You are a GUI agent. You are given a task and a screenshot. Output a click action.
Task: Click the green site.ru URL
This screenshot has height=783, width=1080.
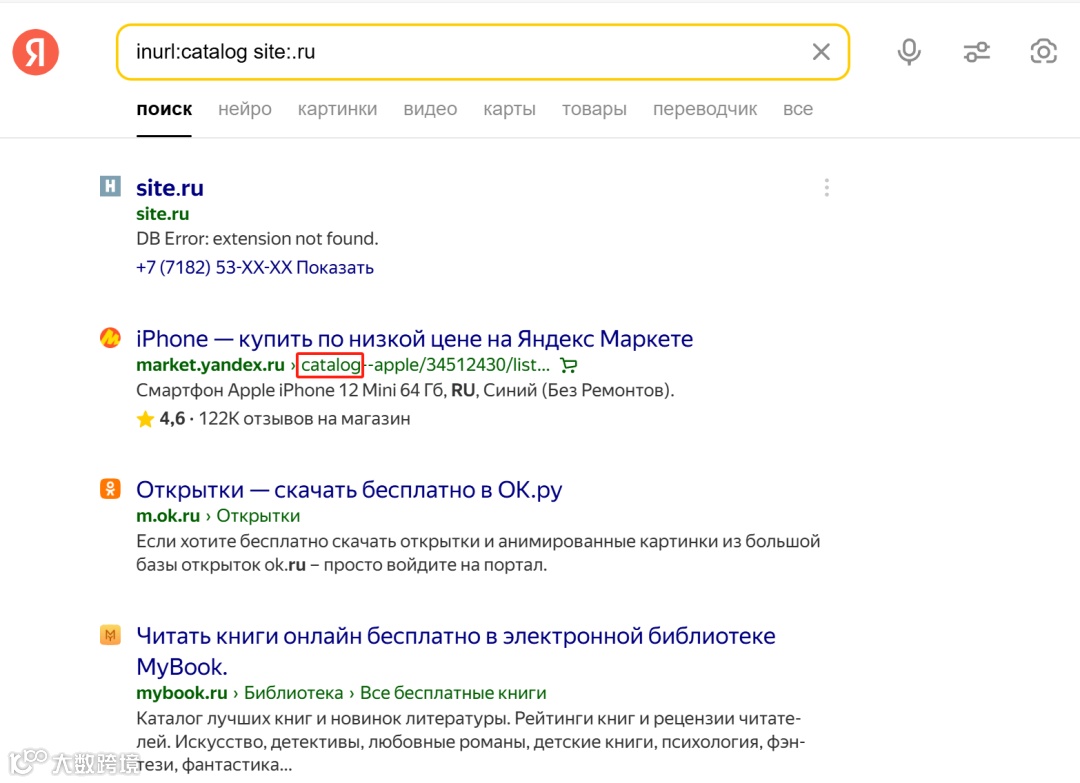click(163, 214)
